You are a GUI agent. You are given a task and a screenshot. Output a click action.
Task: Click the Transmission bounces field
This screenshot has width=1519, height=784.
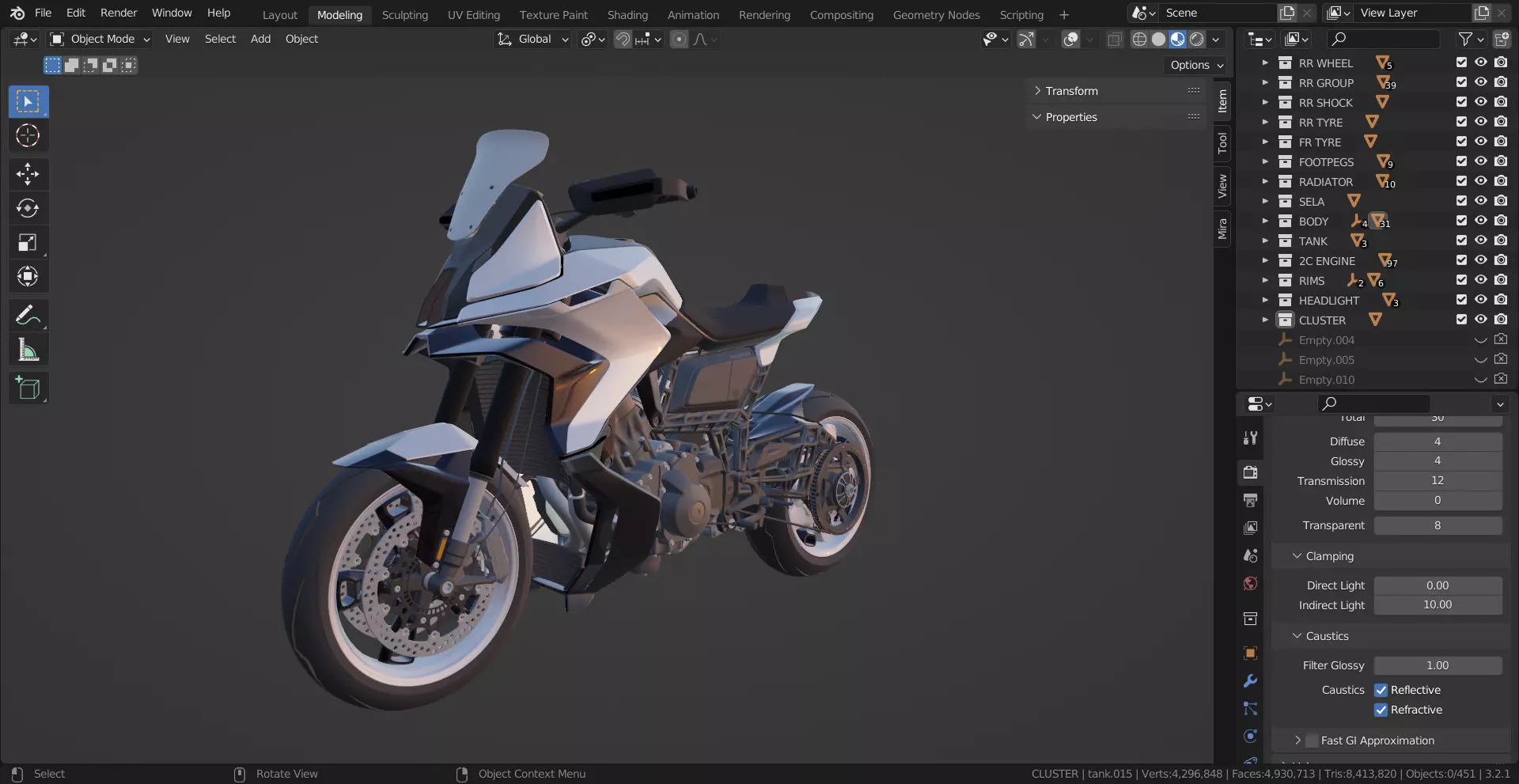click(1438, 481)
